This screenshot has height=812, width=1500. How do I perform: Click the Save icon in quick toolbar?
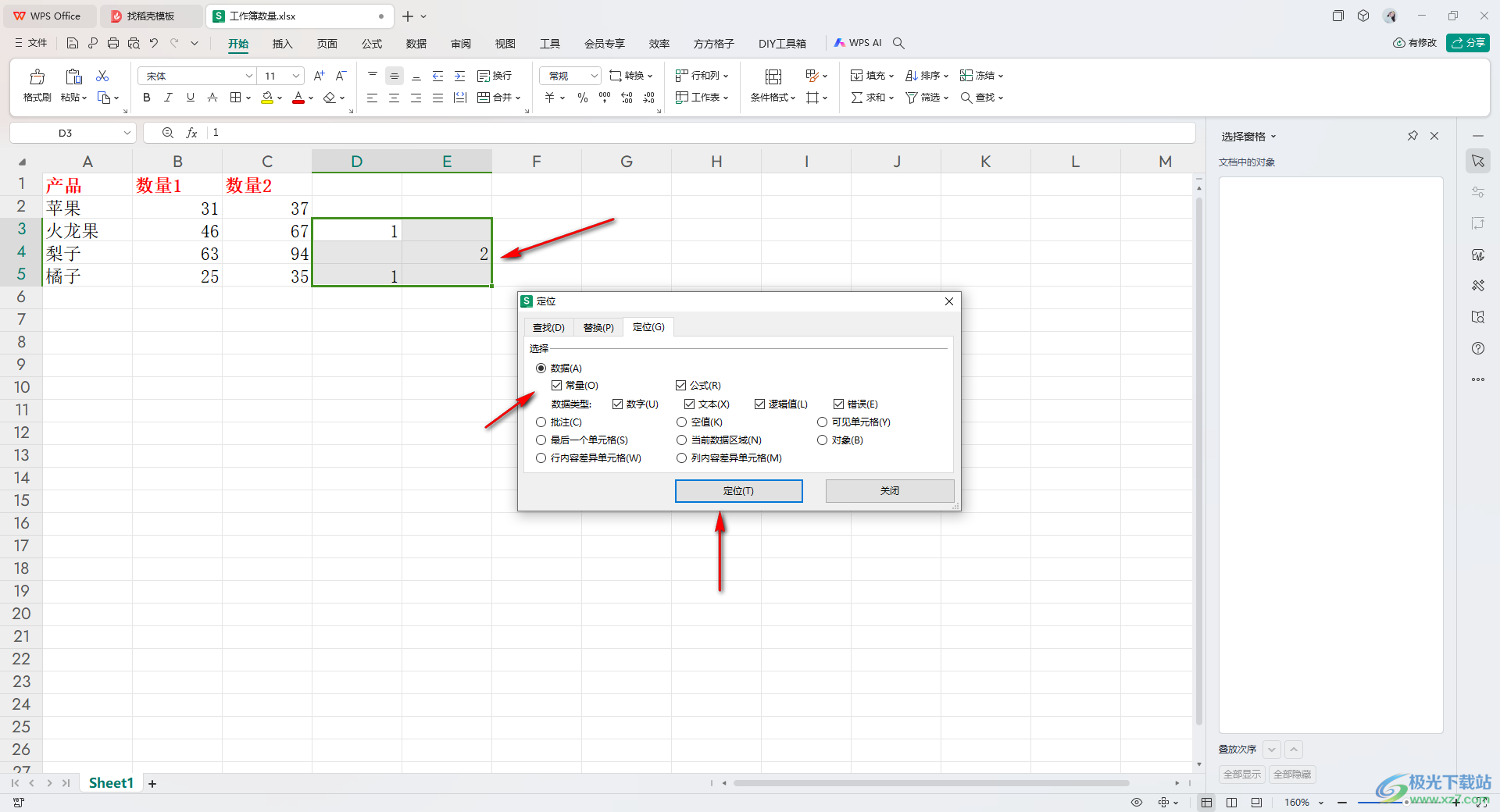(x=73, y=43)
